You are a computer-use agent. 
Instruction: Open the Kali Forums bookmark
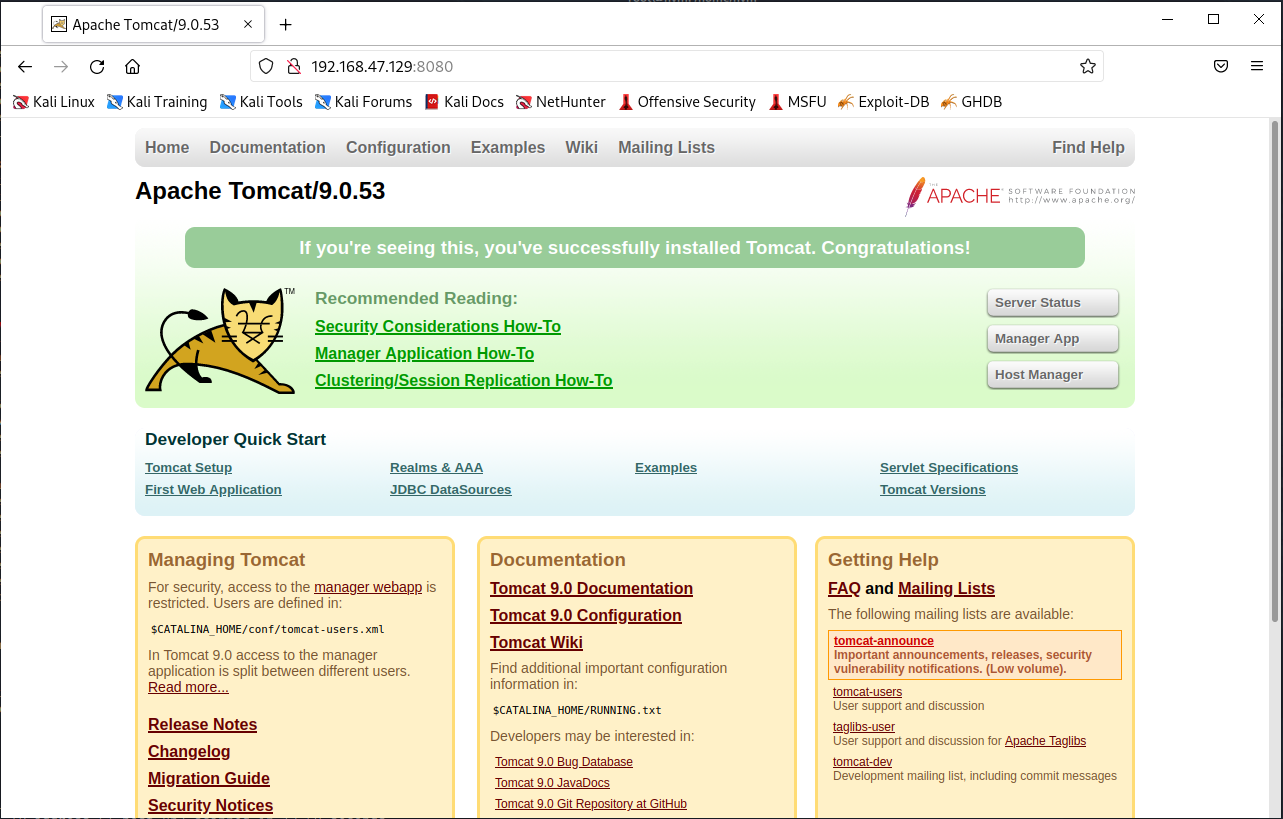363,102
